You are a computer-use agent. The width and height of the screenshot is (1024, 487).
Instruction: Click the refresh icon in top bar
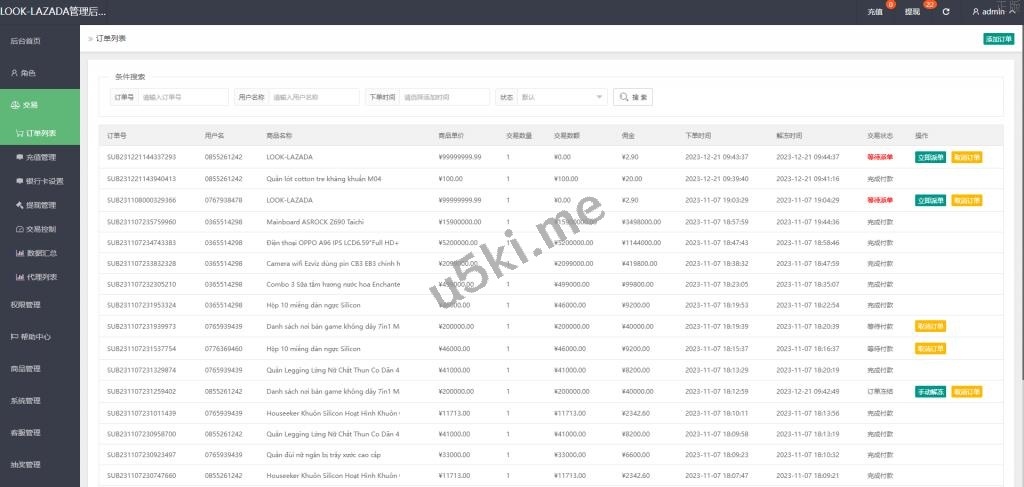point(946,12)
